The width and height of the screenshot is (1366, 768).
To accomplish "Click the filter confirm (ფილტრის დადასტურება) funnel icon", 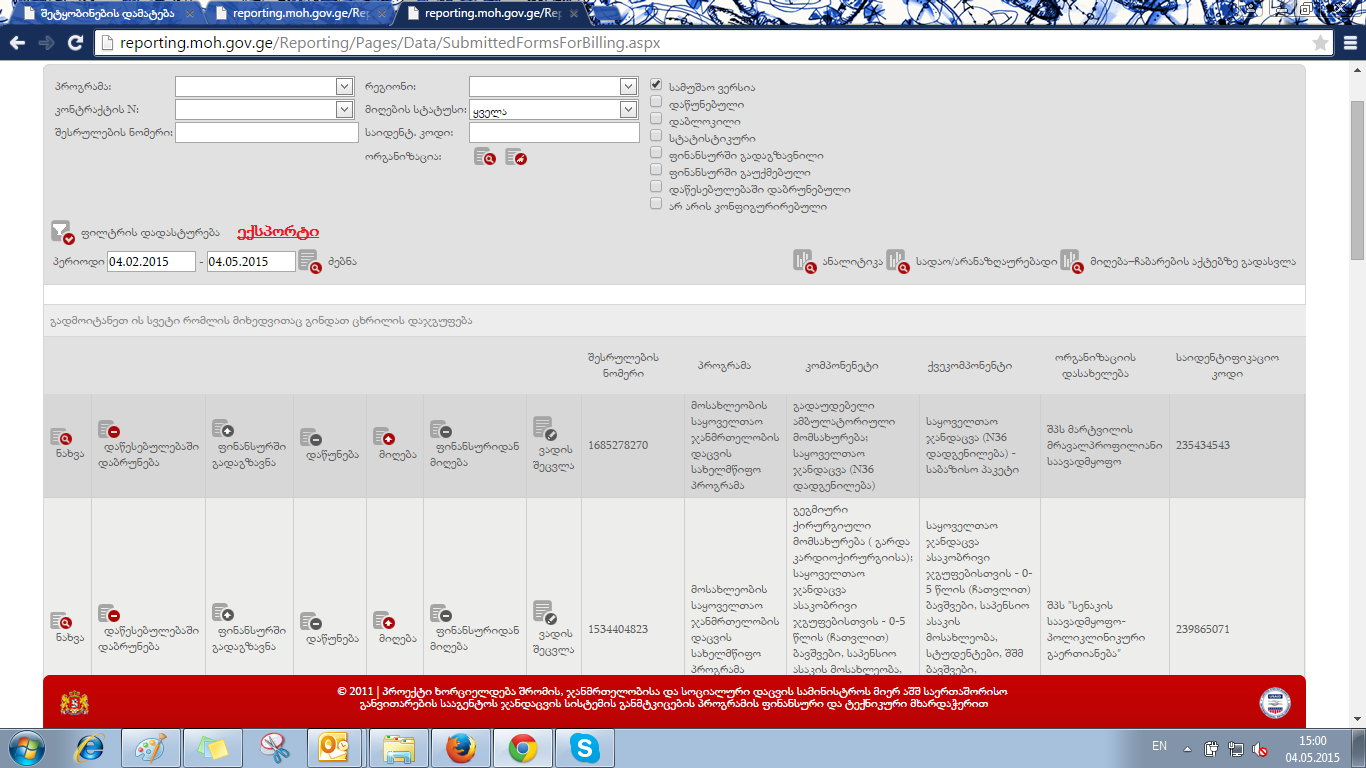I will coord(62,232).
